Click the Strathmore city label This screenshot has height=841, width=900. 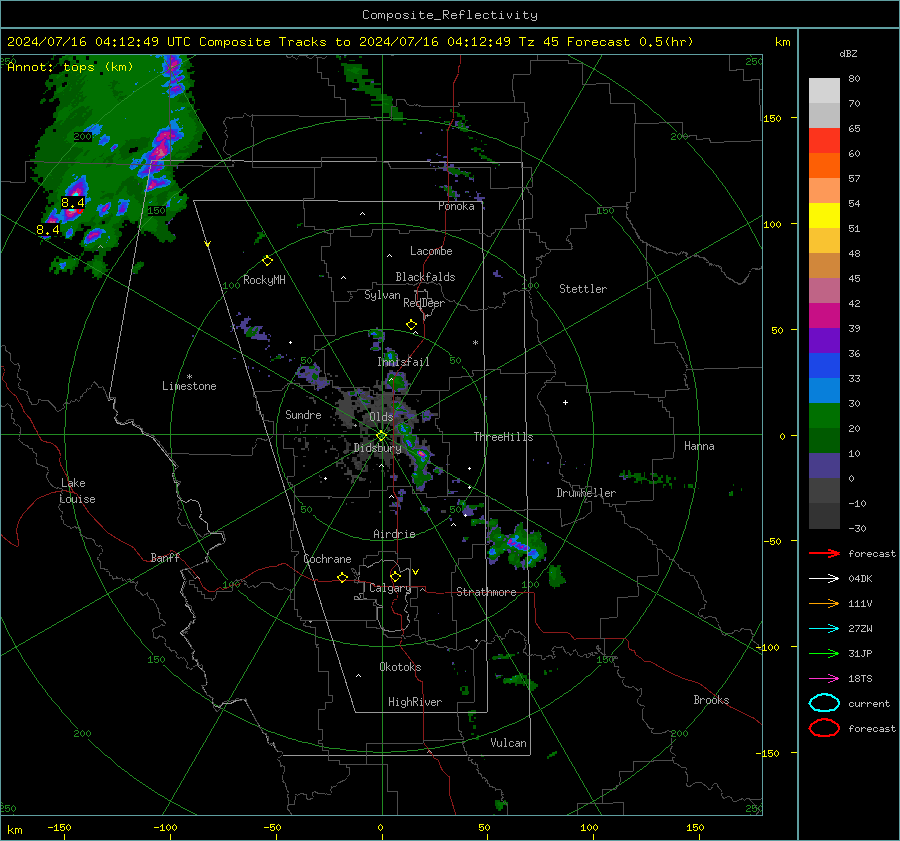pos(486,592)
